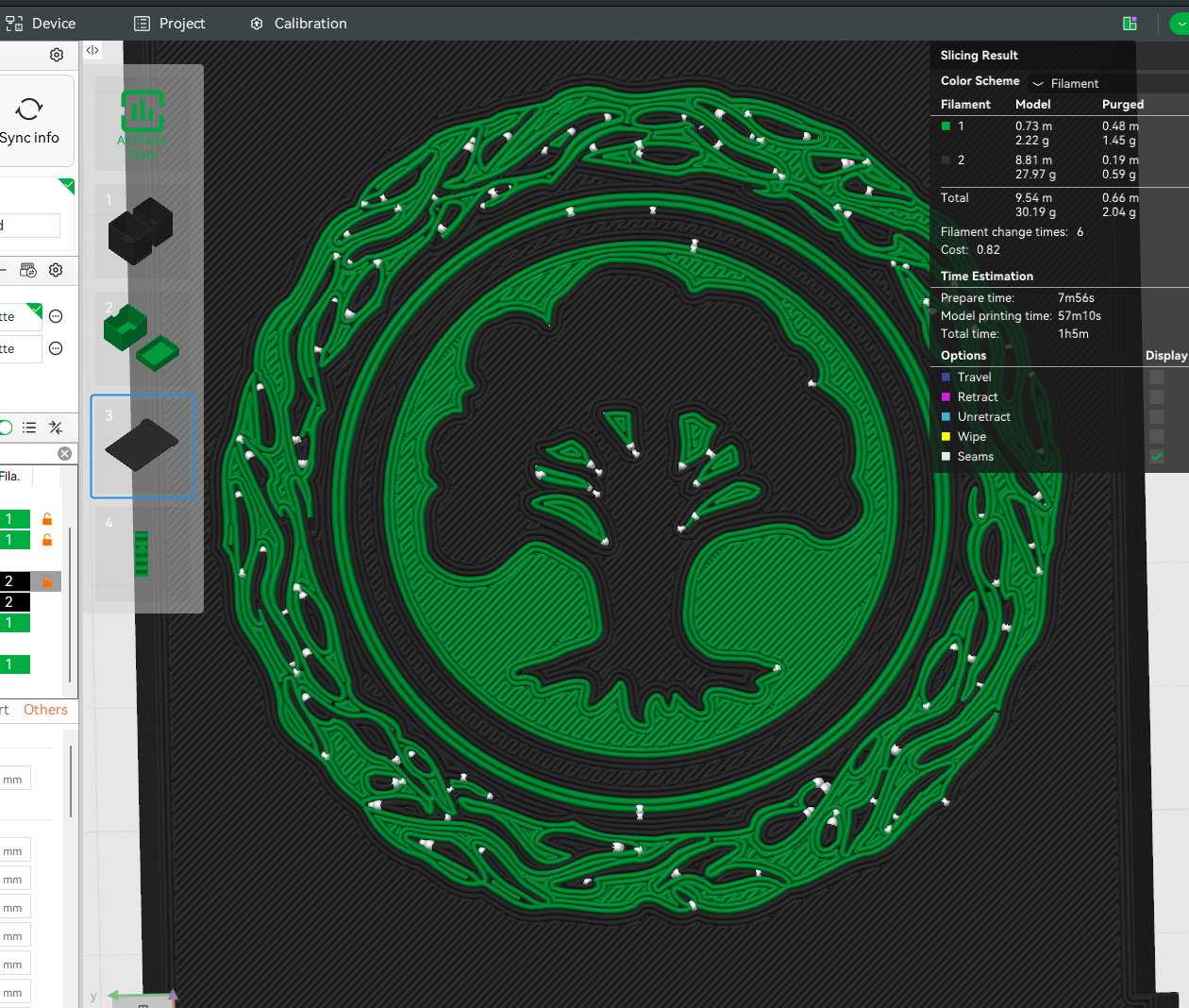Select plate 2 thumbnail with green boxes

[x=142, y=338]
